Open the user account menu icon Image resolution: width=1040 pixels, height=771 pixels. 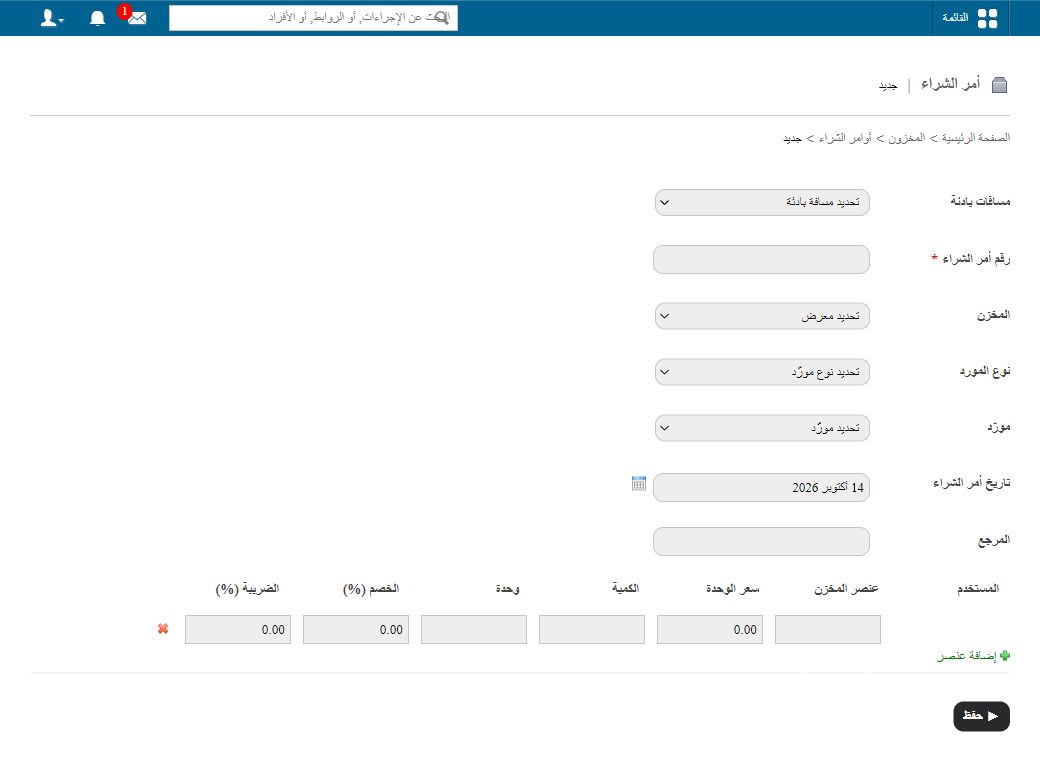(x=52, y=18)
